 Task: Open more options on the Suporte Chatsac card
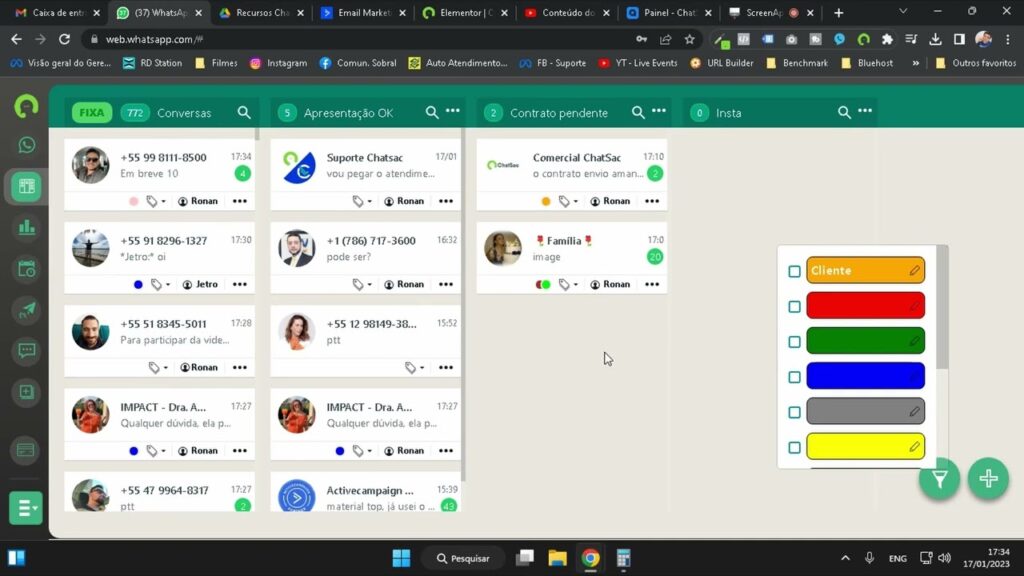(446, 201)
